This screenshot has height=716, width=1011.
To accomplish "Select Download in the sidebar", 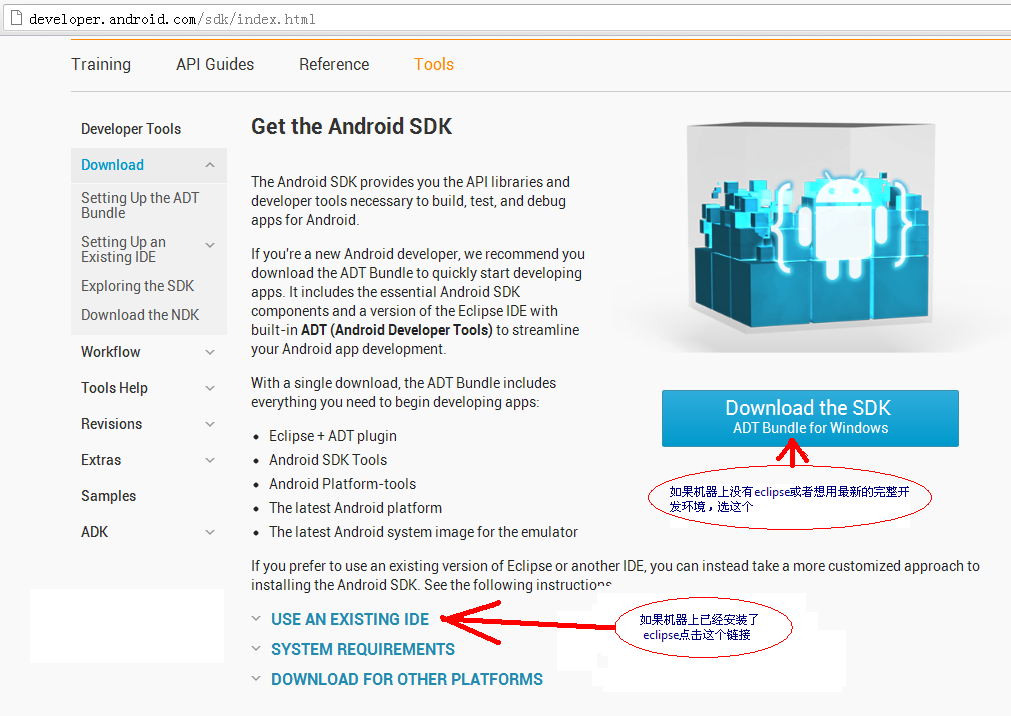I will point(112,165).
